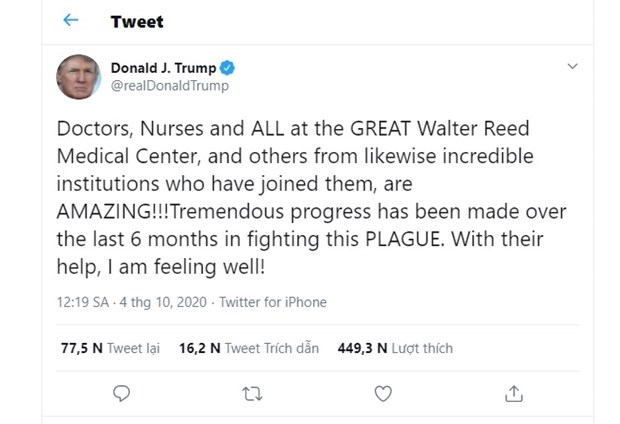Click the word AMAZING!!! in the tweet
The width and height of the screenshot is (620, 424).
(98, 211)
